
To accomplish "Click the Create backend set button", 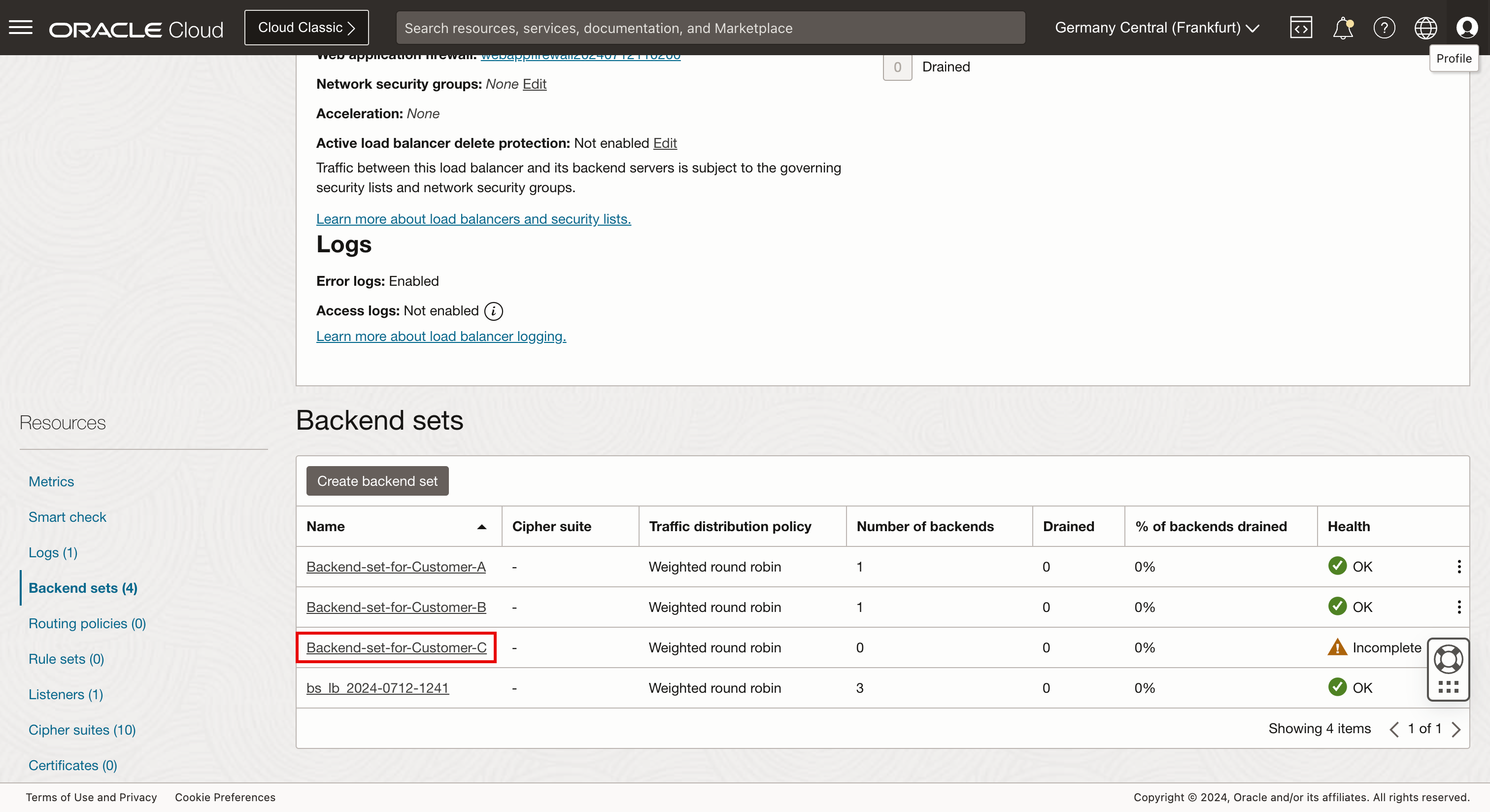I will point(377,480).
